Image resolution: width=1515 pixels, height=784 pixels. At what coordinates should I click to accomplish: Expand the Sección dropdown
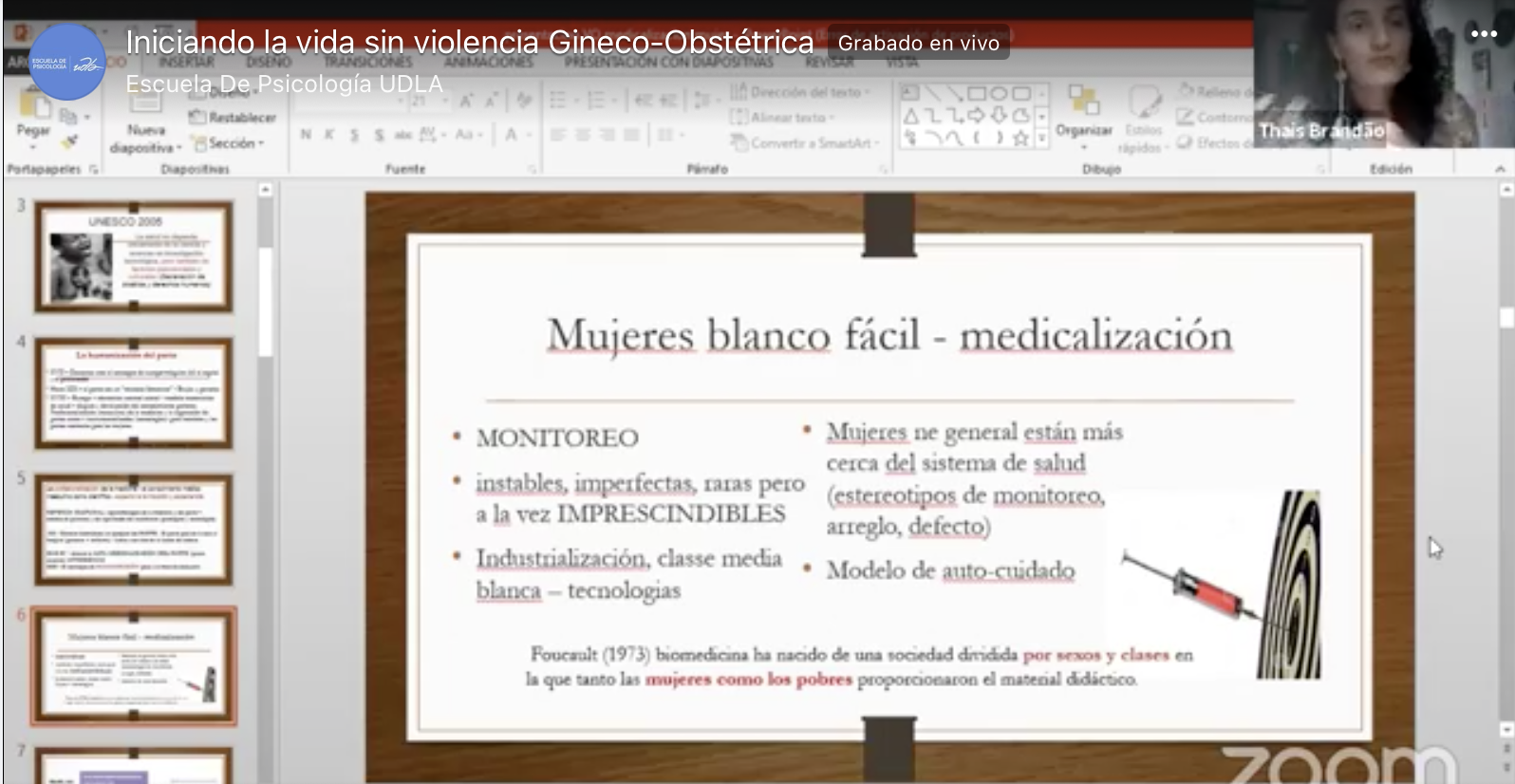point(230,143)
